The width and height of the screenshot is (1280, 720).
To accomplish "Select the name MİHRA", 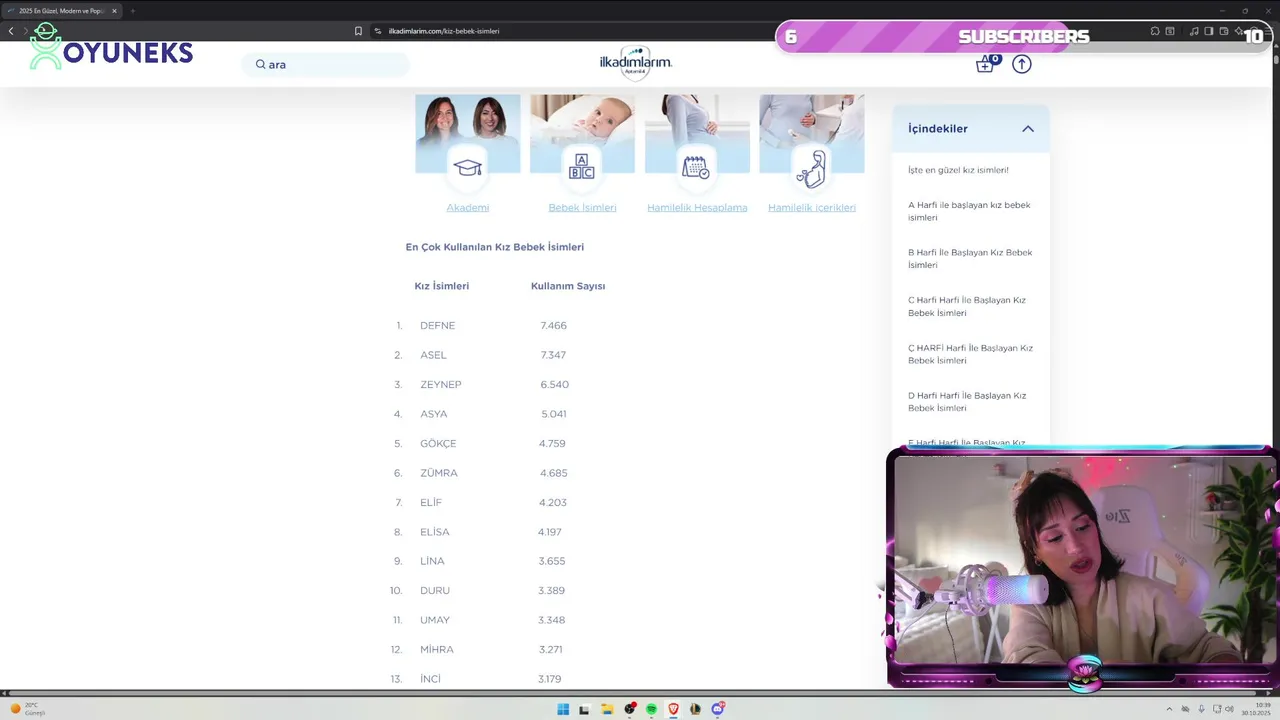I will point(437,650).
